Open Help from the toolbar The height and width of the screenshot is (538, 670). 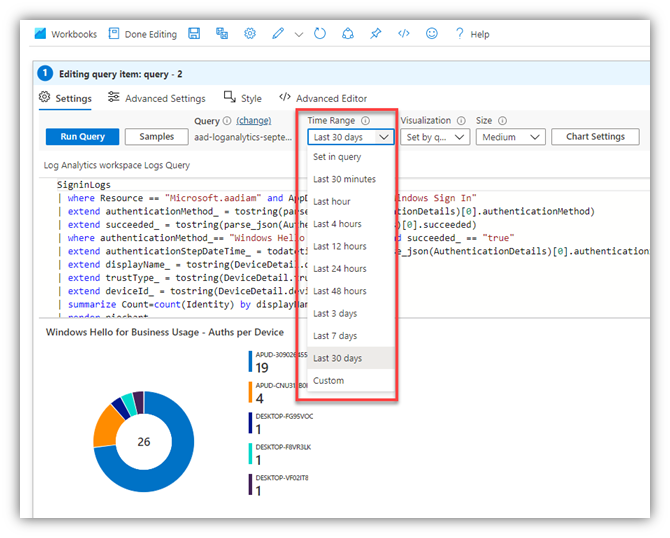(472, 34)
